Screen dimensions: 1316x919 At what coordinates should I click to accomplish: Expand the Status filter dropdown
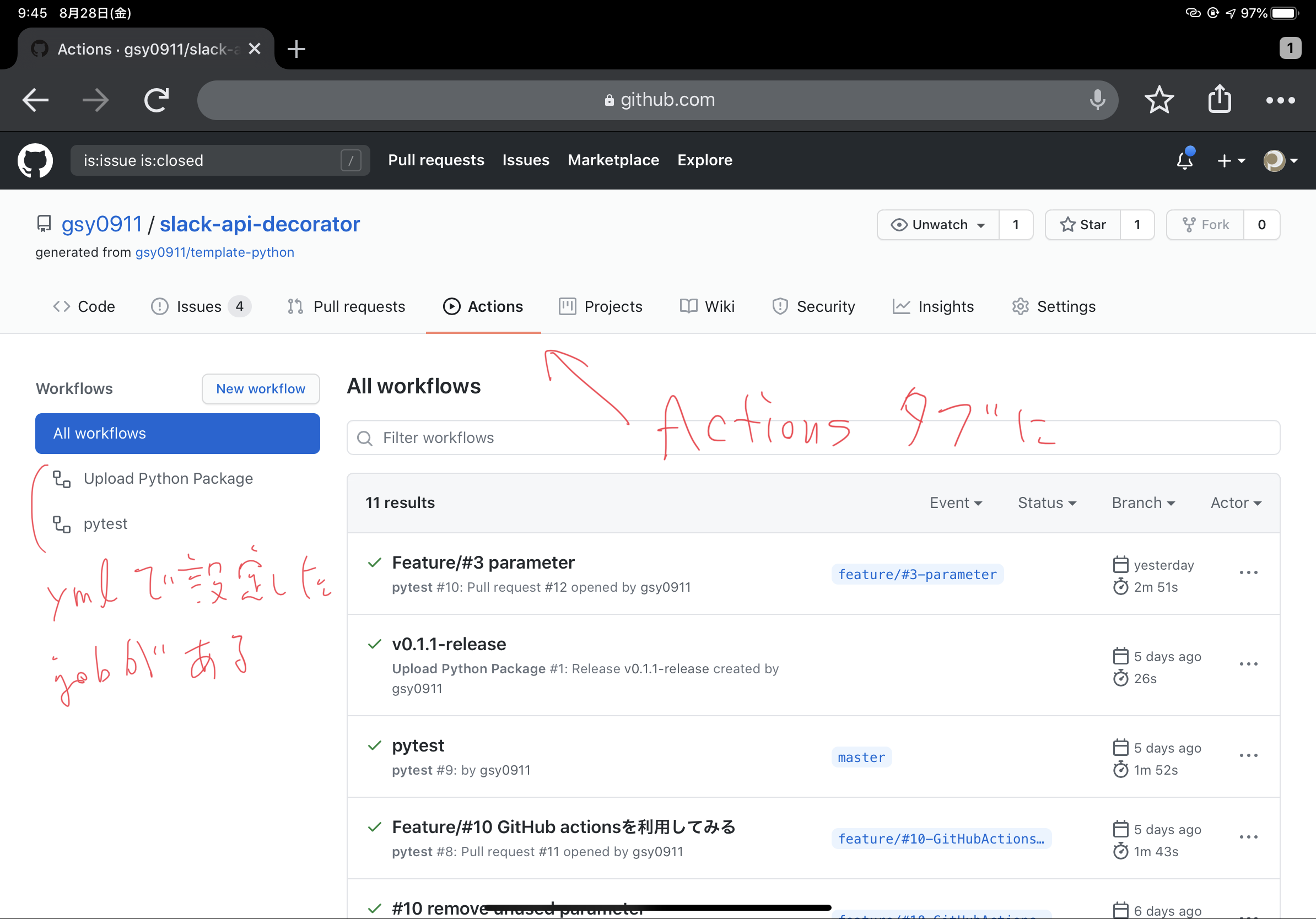point(1047,502)
